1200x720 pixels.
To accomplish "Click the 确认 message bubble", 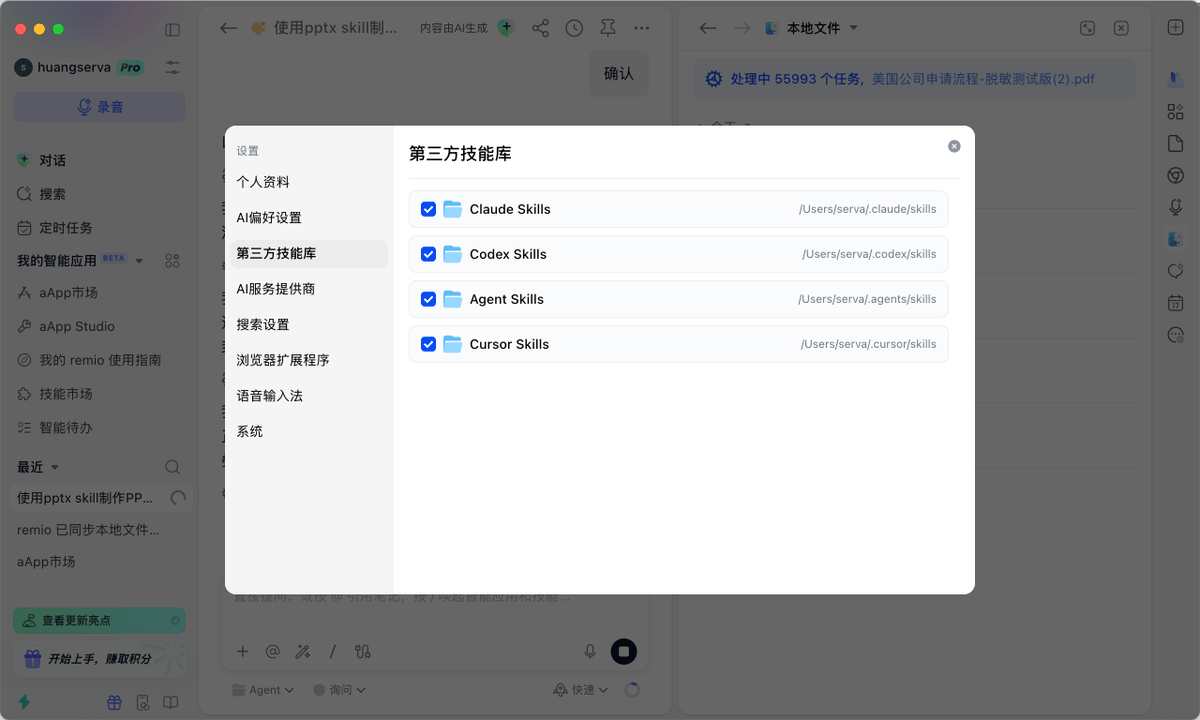I will tap(619, 74).
